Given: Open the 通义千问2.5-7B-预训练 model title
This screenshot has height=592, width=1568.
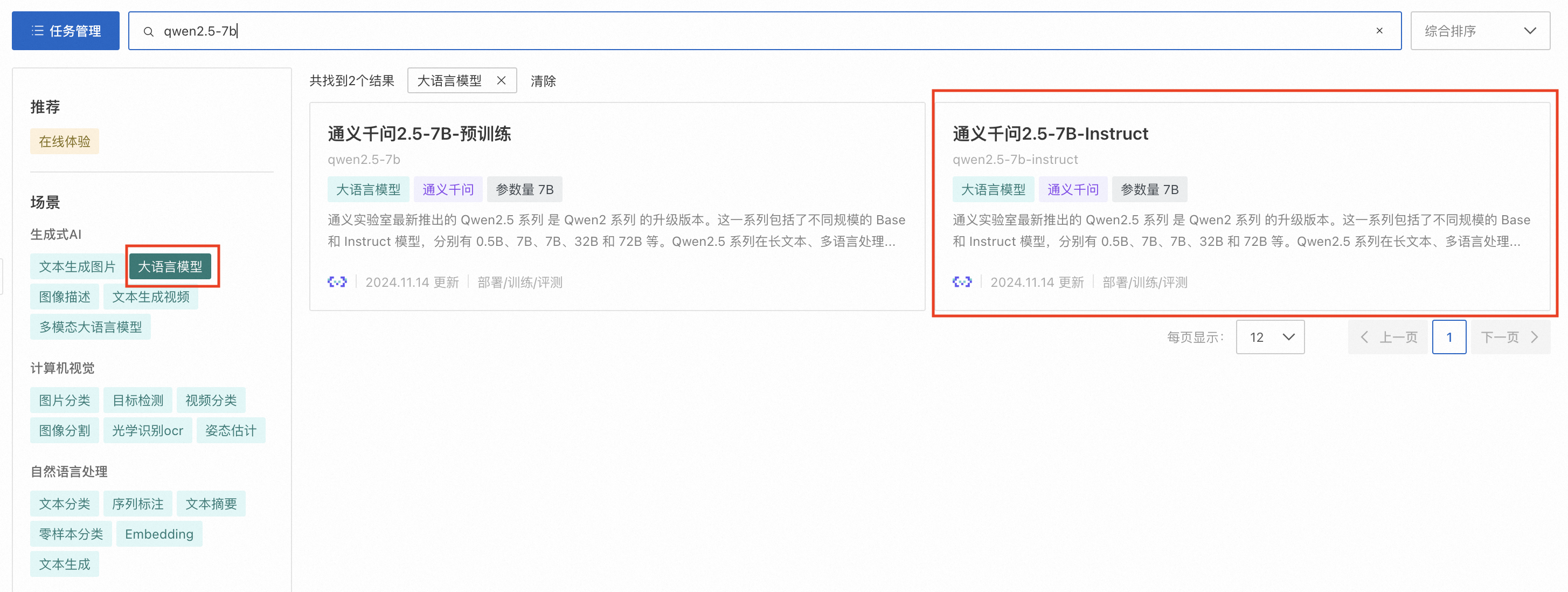Looking at the screenshot, I should [x=419, y=133].
